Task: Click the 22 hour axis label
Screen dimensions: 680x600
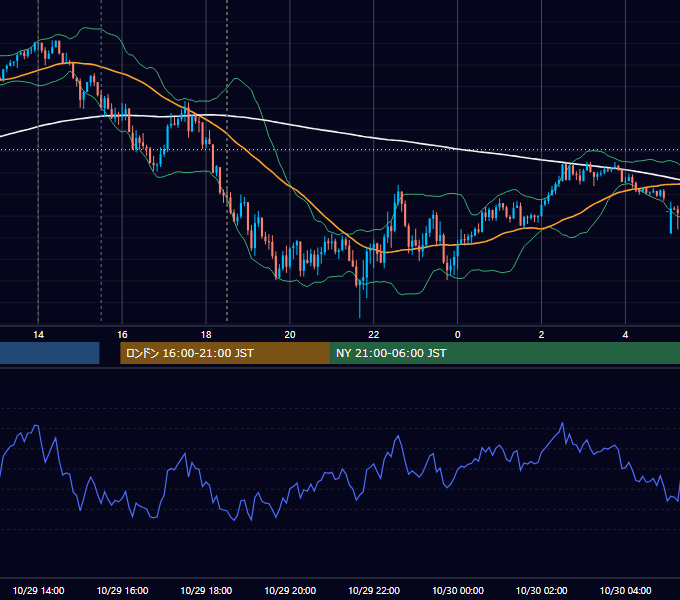Action: pyautogui.click(x=373, y=335)
